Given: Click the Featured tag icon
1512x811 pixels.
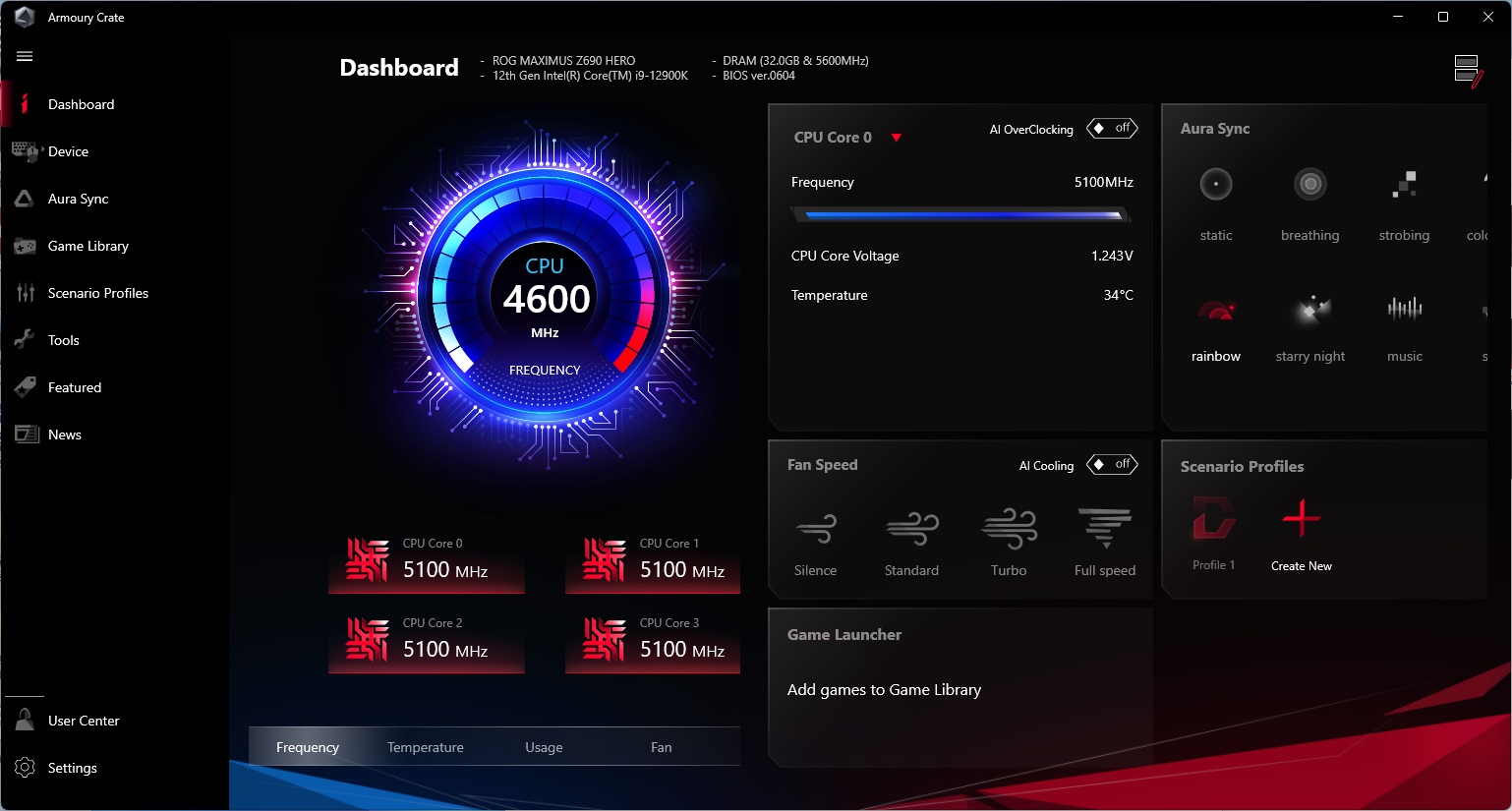Looking at the screenshot, I should click(25, 387).
